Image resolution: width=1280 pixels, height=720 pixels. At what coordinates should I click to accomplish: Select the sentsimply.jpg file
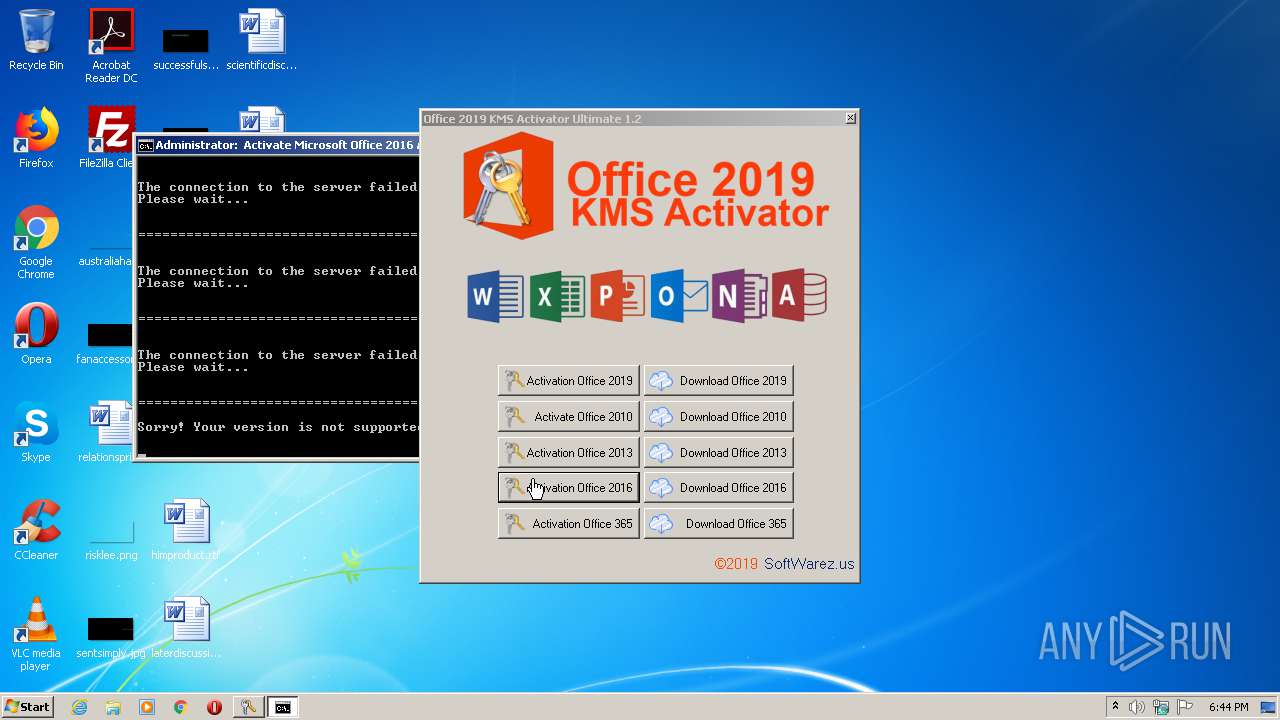tap(111, 637)
